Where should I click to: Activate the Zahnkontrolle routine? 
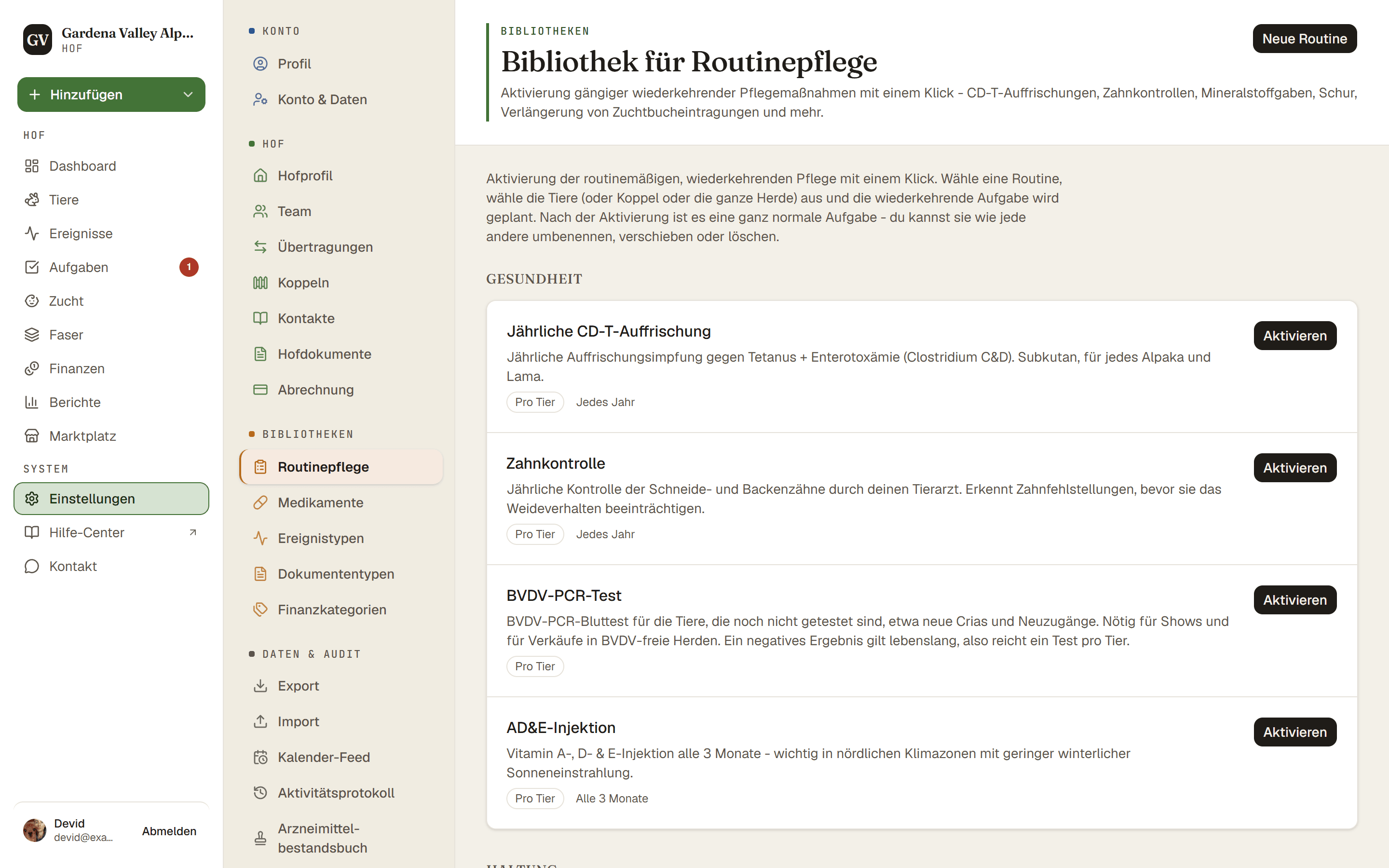[1295, 468]
